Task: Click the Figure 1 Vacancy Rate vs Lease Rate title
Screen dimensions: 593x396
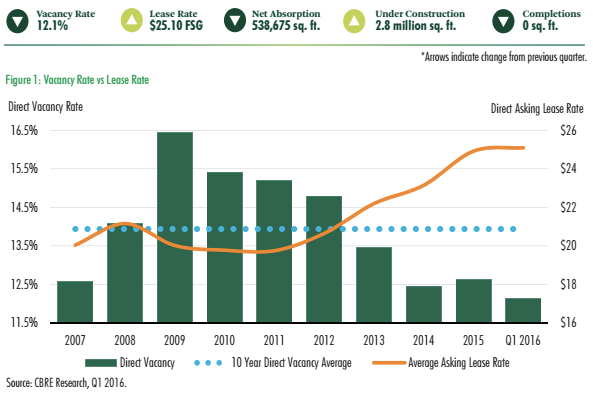Action: (x=77, y=80)
